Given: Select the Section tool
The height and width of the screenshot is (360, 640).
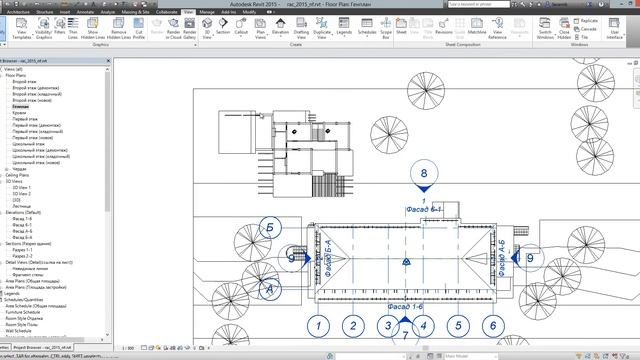Looking at the screenshot, I should pos(223,27).
